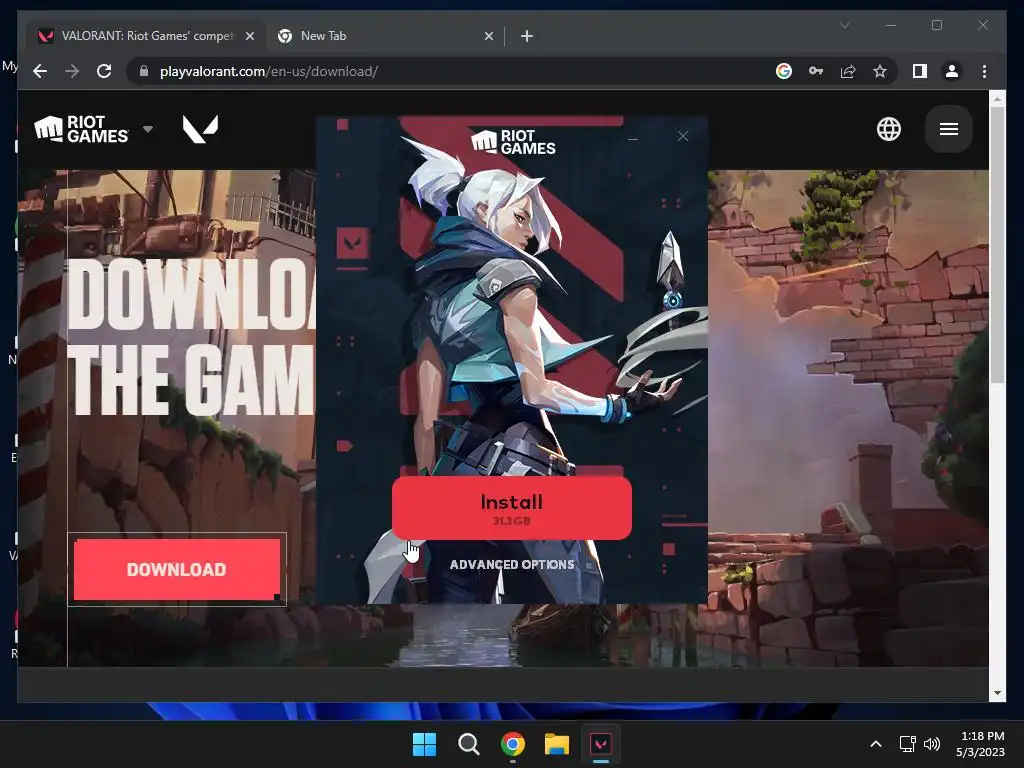
Task: Click Riot installer taskbar icon
Action: 601,744
